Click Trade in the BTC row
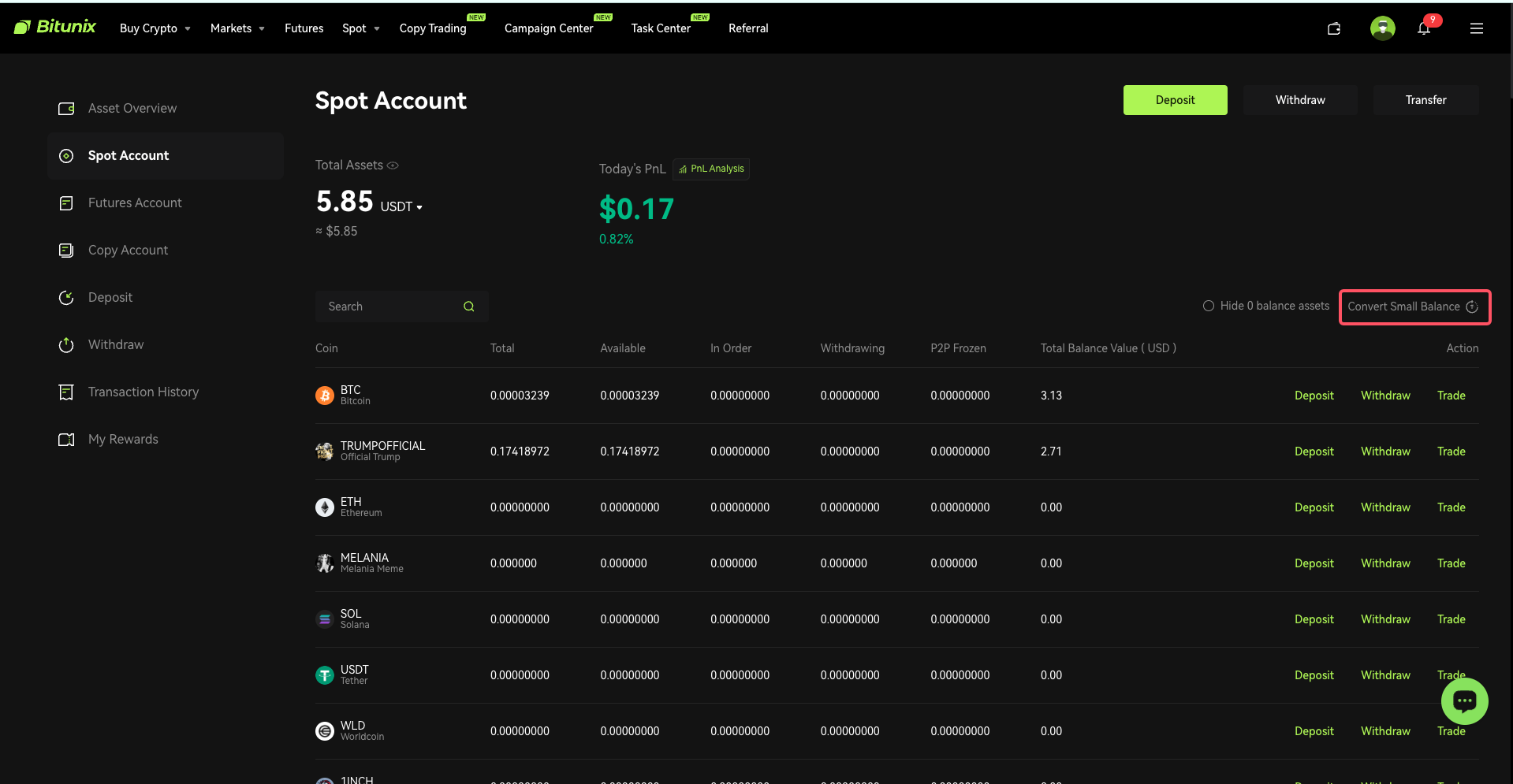This screenshot has height=784, width=1513. (x=1451, y=396)
